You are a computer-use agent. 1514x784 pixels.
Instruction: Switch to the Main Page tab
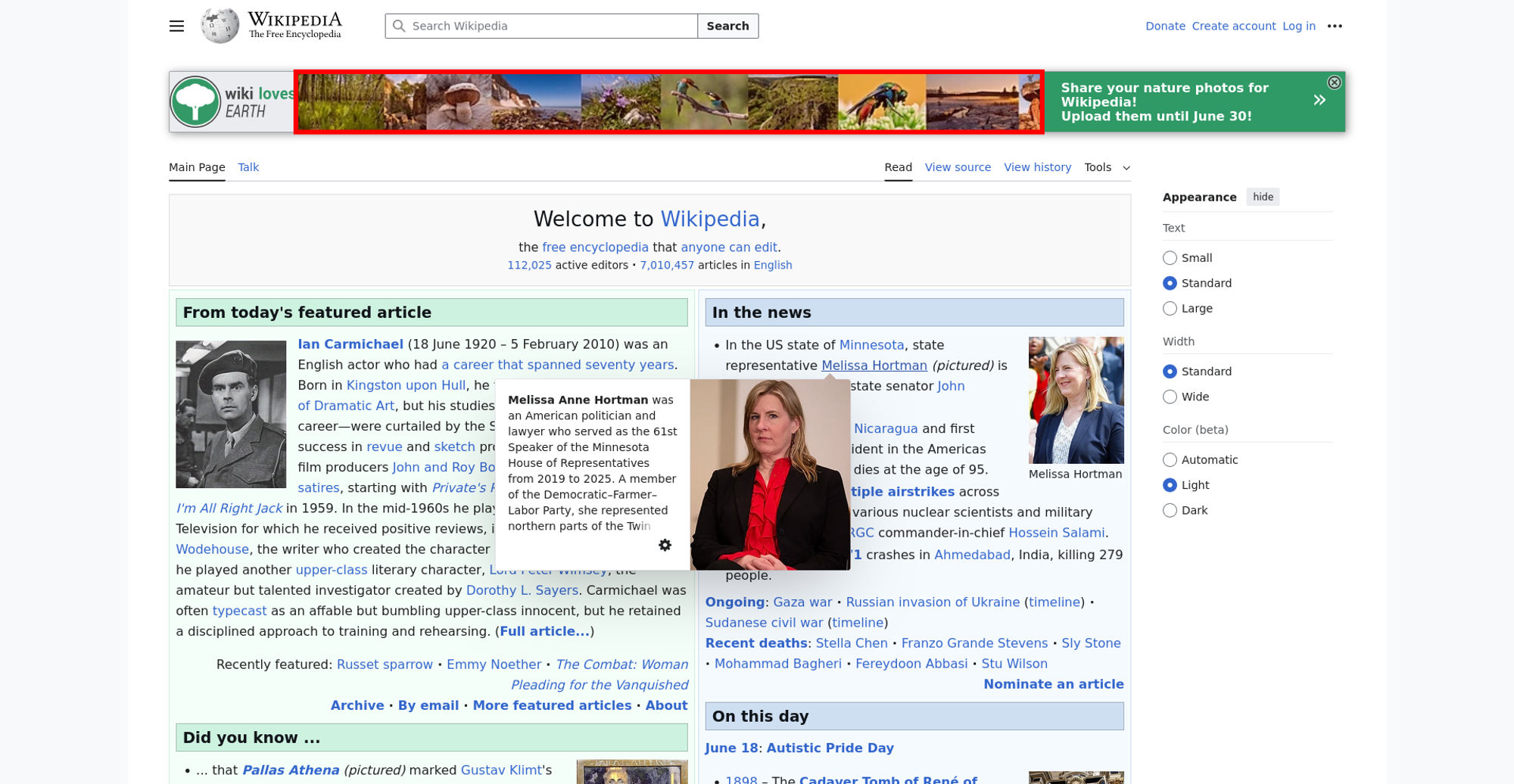tap(197, 167)
